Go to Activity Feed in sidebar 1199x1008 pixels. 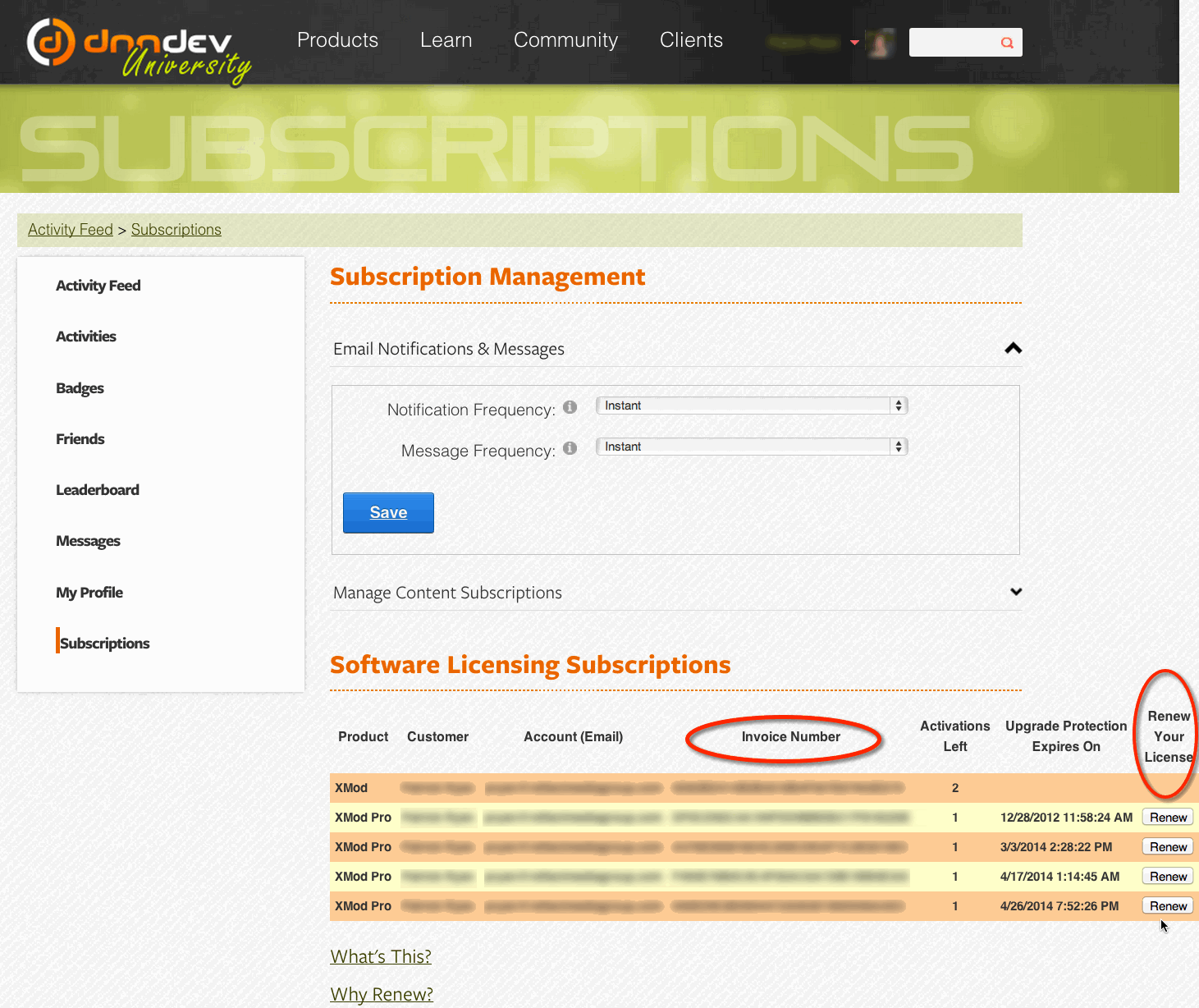[x=98, y=286]
